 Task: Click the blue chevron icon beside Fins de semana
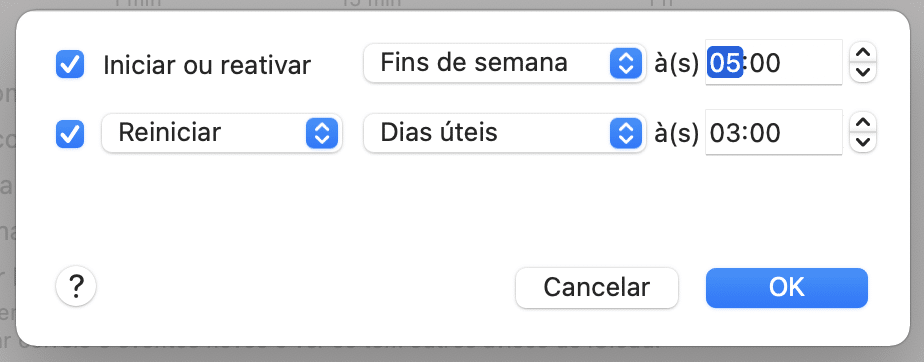point(625,62)
